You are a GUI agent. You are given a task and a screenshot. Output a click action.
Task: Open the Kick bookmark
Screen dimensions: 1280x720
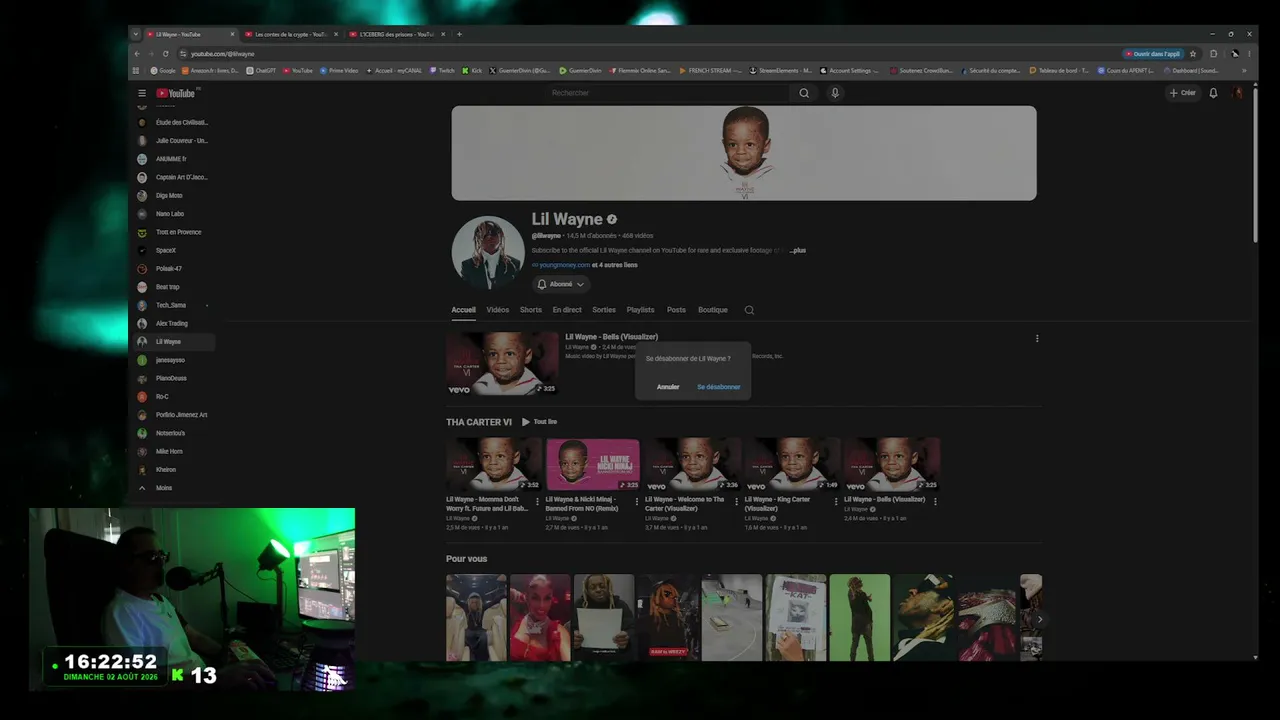[472, 71]
